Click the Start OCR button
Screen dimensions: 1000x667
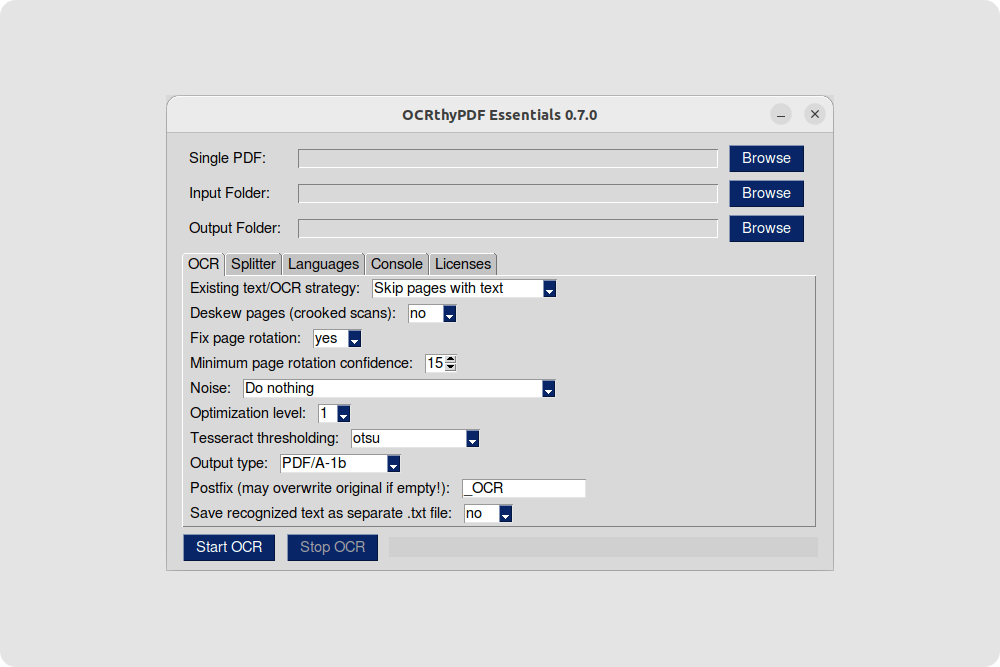click(228, 547)
